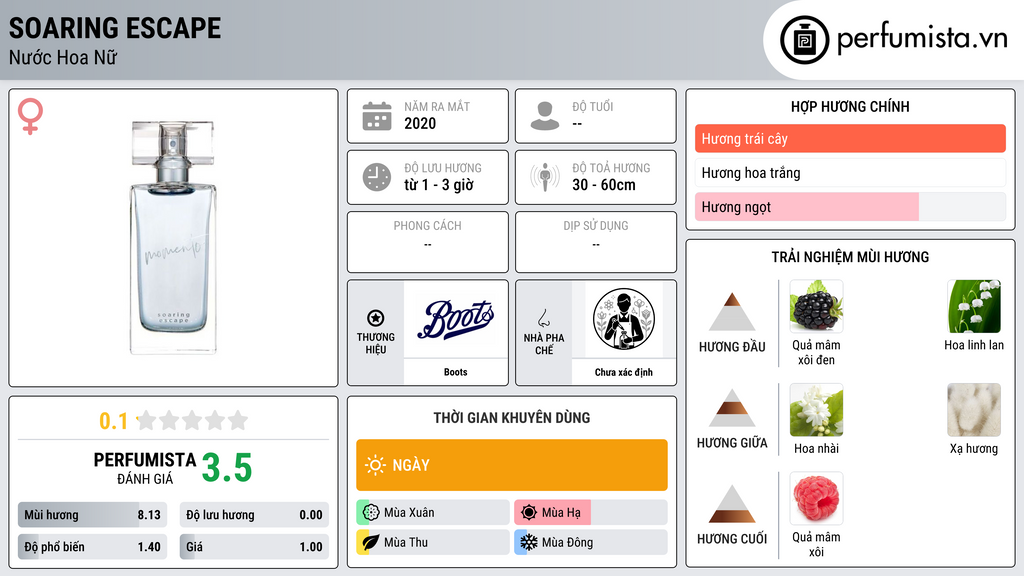Select the Mùa Đông season bar
The width and height of the screenshot is (1024, 576).
(x=591, y=543)
